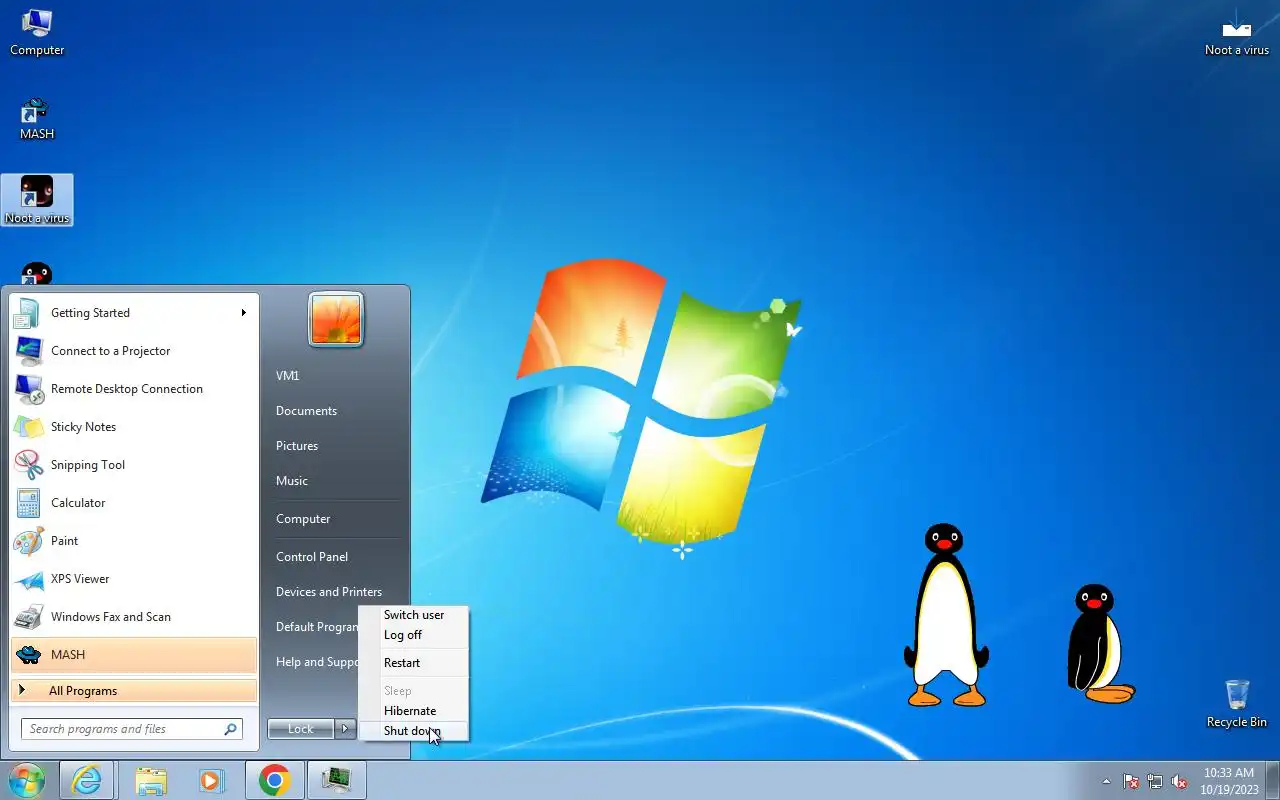
Task: Click the arrow next to Lock button
Action: 345,729
